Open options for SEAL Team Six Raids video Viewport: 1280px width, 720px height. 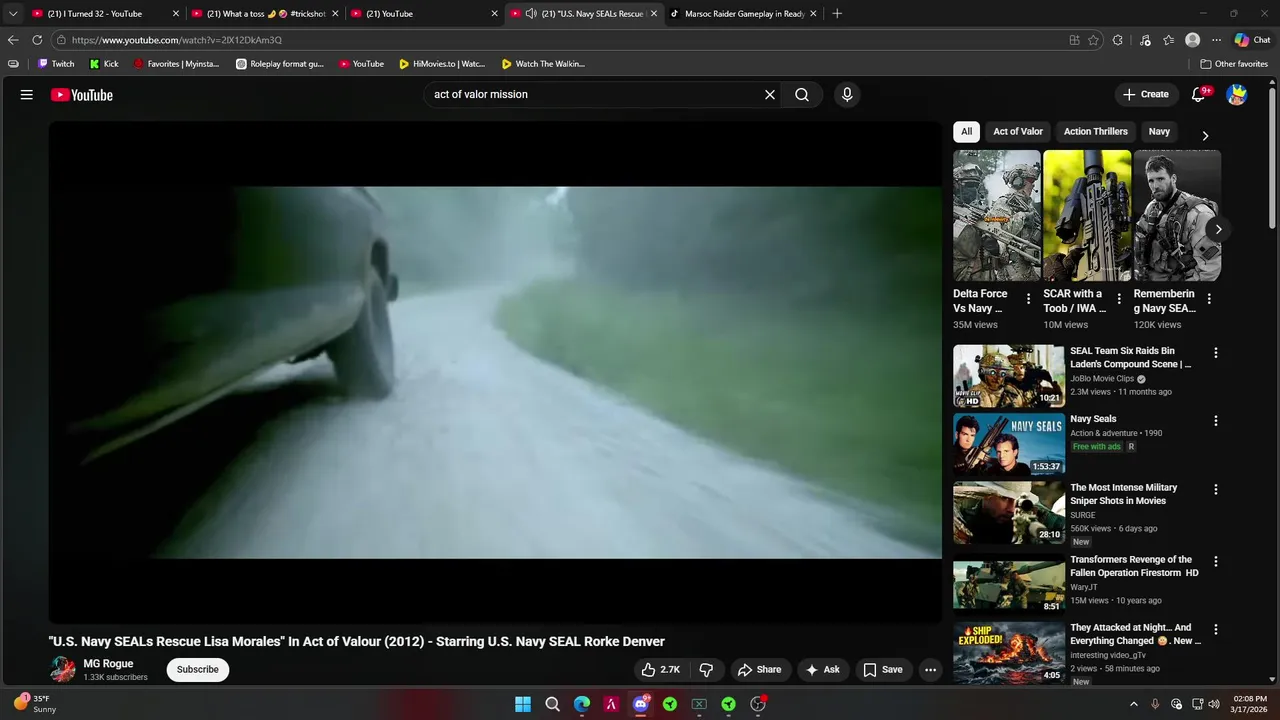(1216, 353)
